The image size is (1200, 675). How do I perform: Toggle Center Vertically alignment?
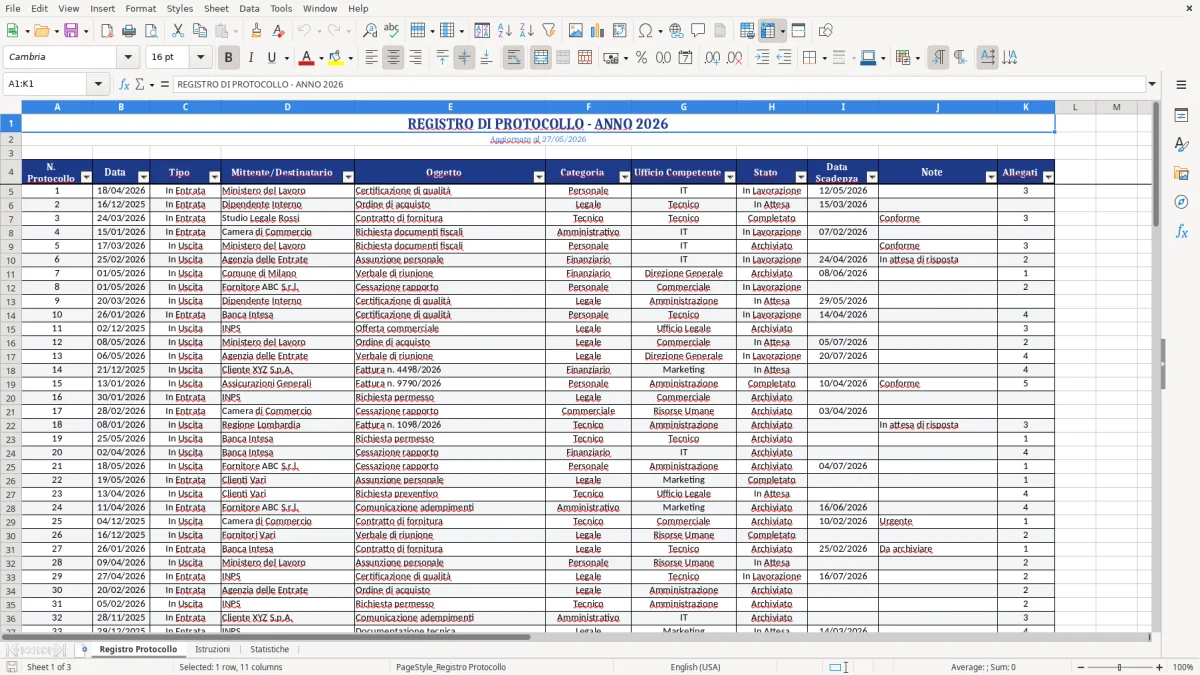[464, 58]
